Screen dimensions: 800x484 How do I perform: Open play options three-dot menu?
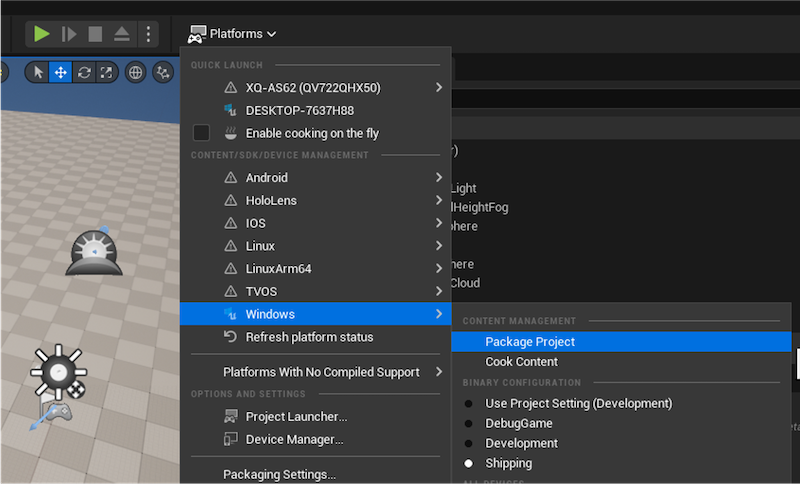(x=148, y=34)
